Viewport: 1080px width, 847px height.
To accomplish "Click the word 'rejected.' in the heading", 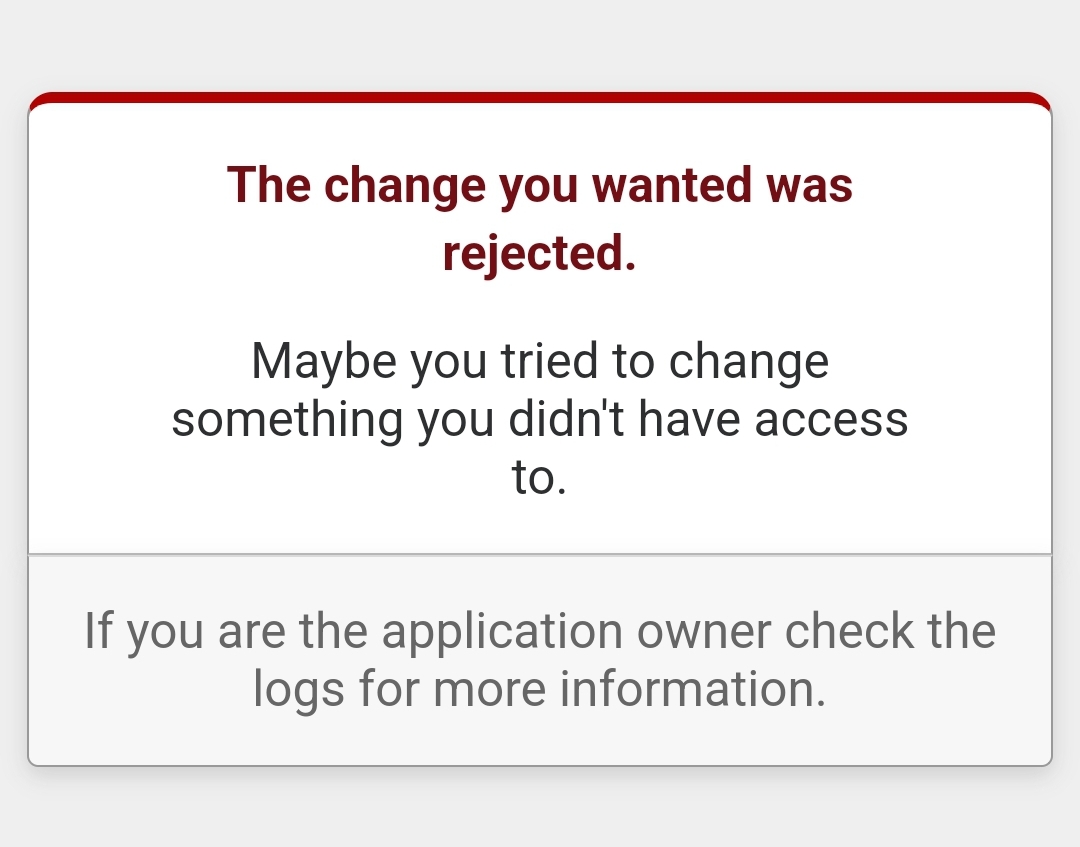I will (x=539, y=253).
